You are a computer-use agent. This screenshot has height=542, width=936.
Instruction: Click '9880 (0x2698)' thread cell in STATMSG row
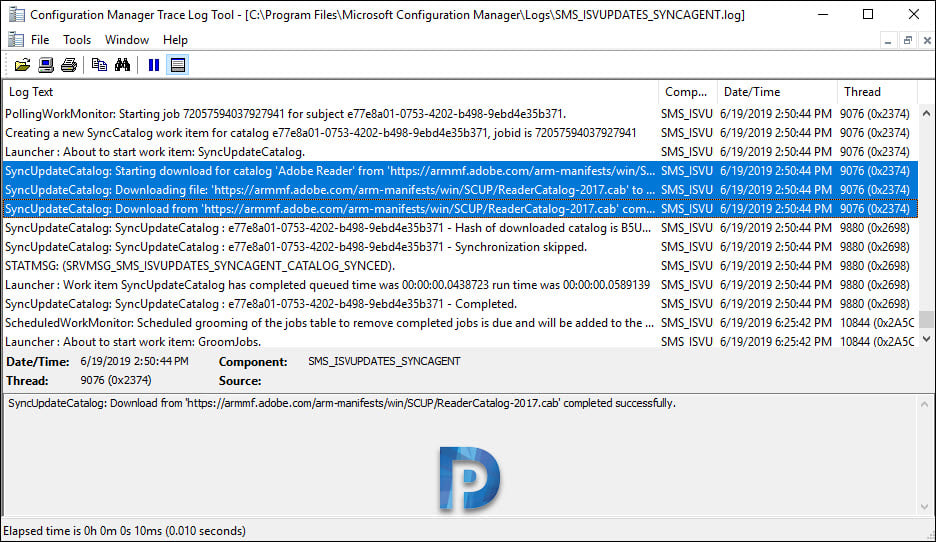click(875, 266)
